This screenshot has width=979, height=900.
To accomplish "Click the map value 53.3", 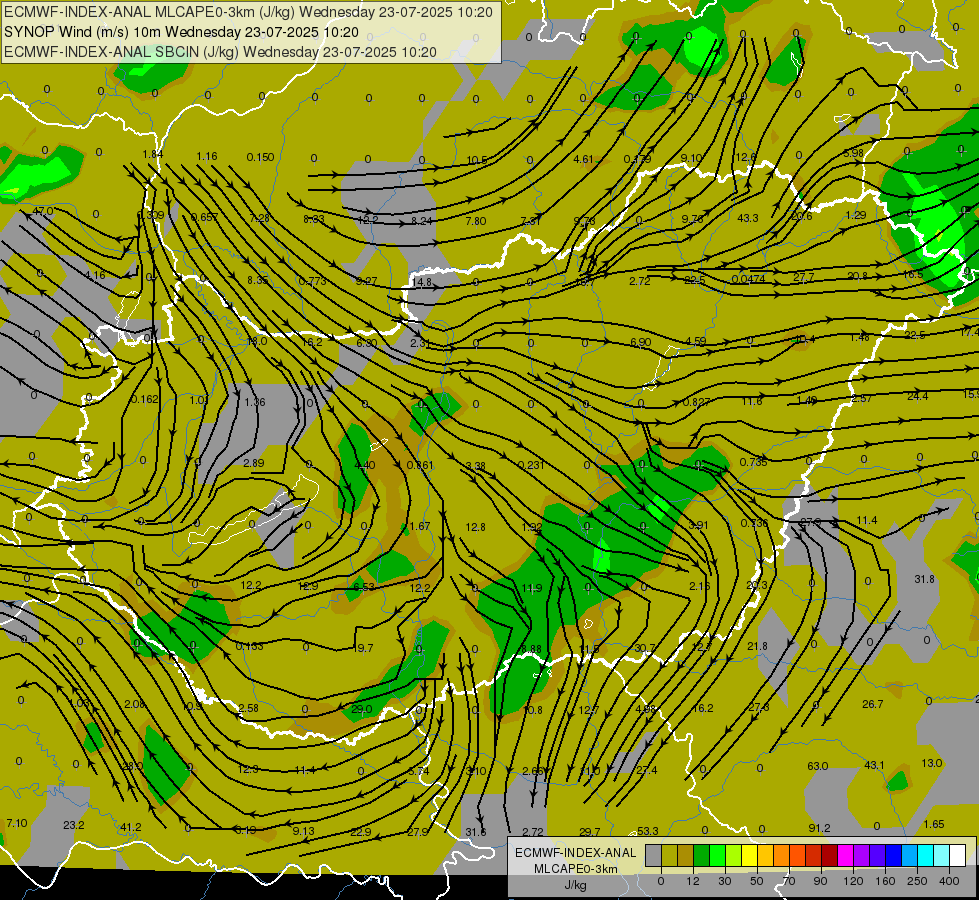I will pyautogui.click(x=647, y=831).
